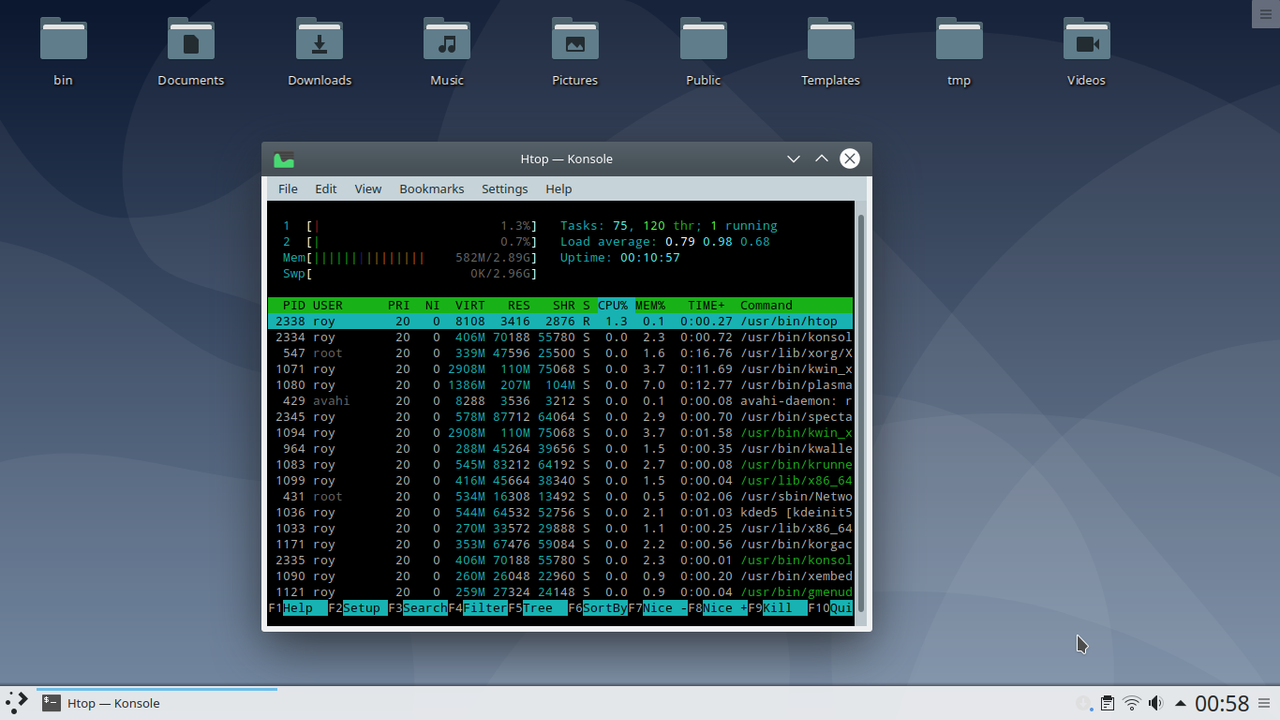The height and width of the screenshot is (720, 1280).
Task: Select the /usr/bin/gmenud process row
Action: [x=560, y=593]
